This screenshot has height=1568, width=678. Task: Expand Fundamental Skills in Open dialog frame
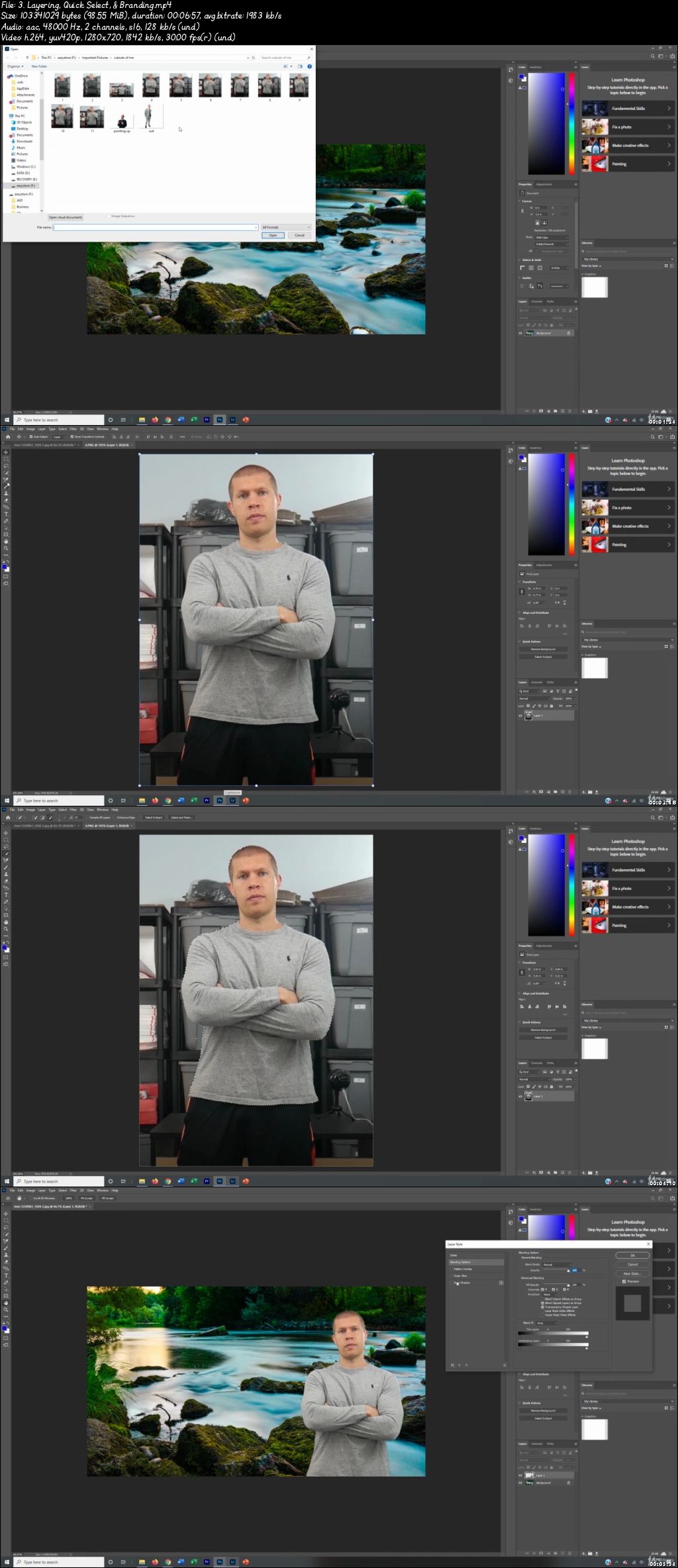pos(628,109)
